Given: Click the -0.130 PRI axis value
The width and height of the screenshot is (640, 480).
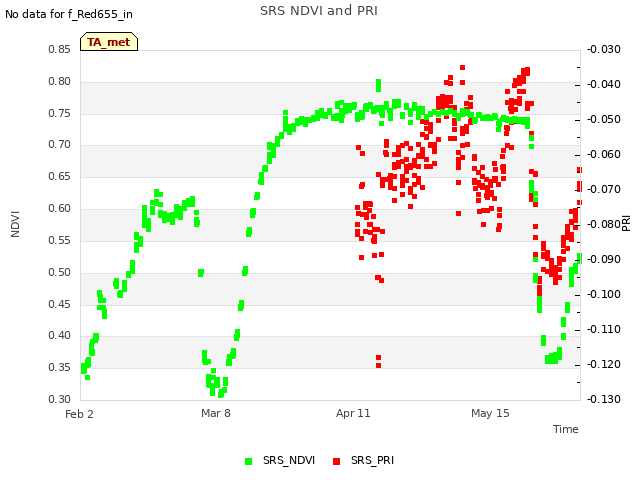Looking at the screenshot, I should point(604,399).
